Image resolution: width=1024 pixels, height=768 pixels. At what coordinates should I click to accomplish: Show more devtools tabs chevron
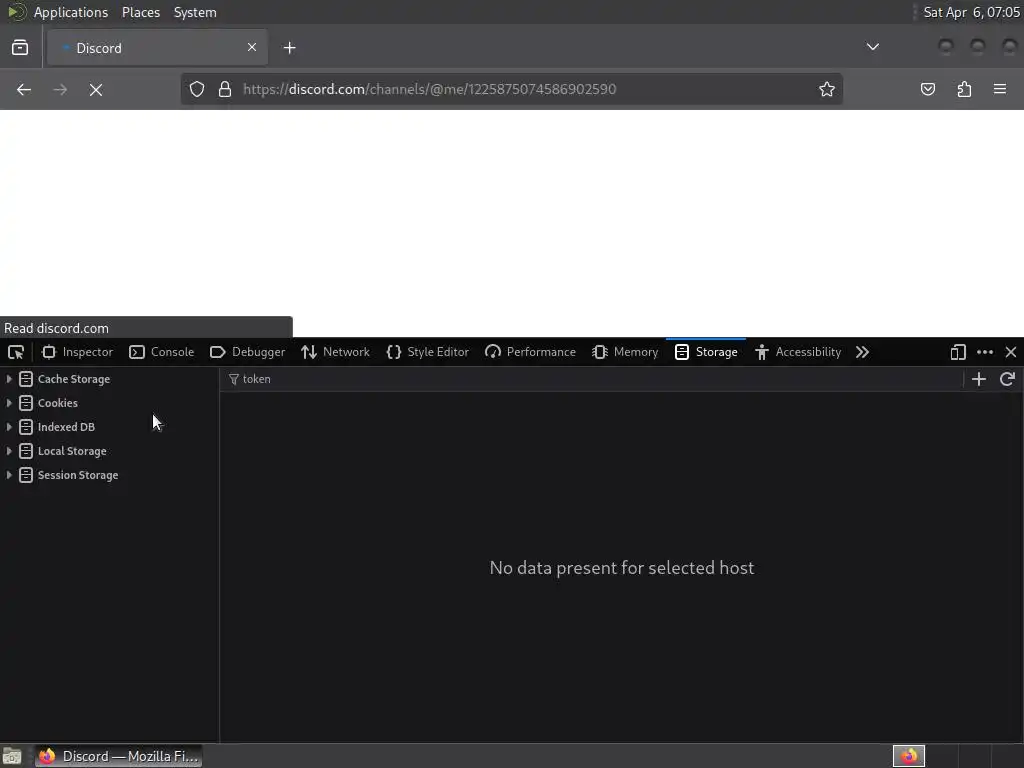862,352
